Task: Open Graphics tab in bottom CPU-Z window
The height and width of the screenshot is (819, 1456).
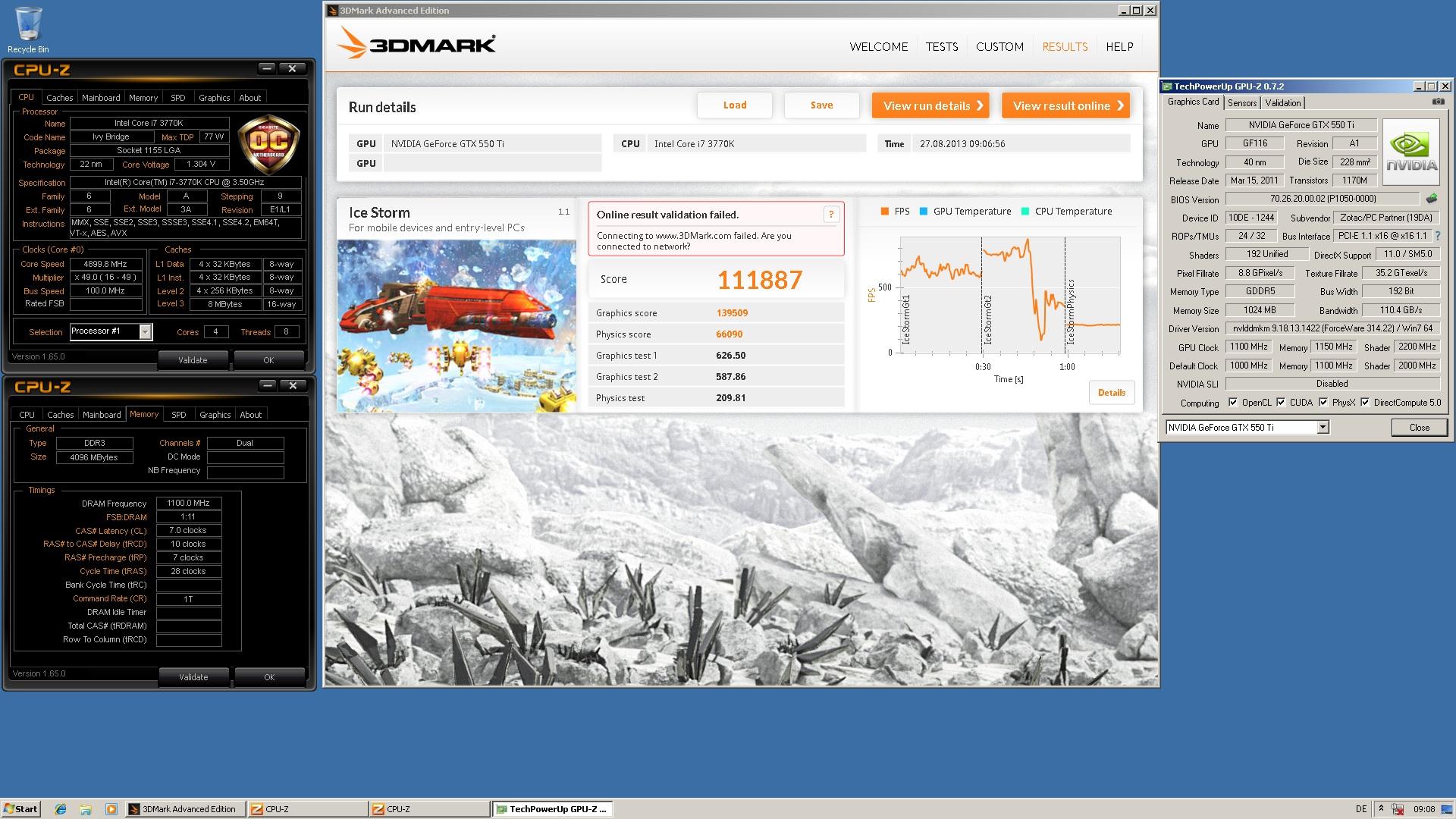Action: click(215, 415)
